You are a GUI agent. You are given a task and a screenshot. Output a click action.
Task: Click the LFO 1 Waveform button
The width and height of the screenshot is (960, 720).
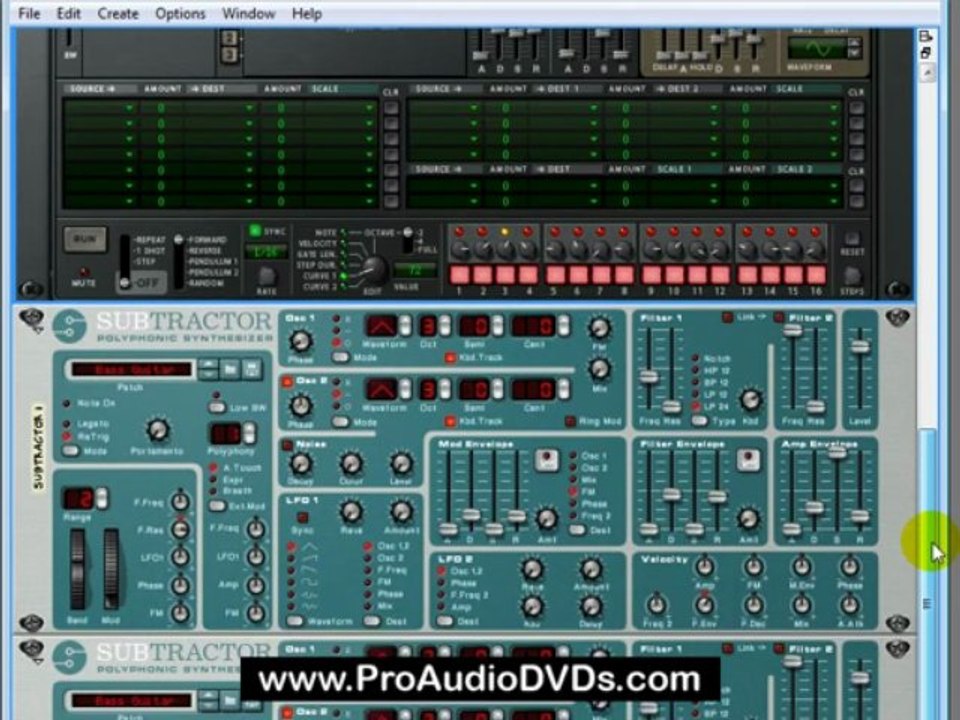(x=295, y=621)
